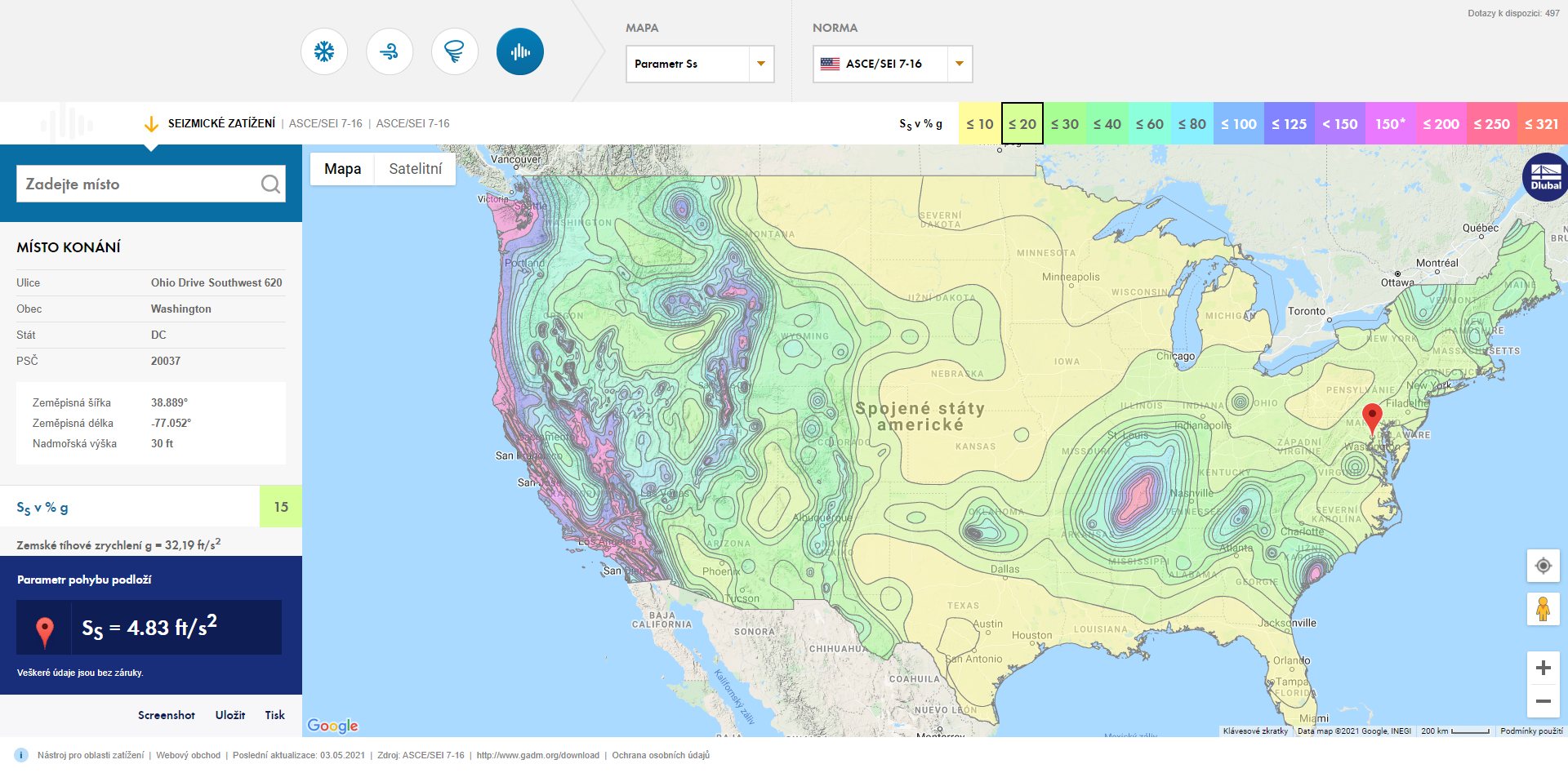
Task: Select the ≤ 321 legend swatch
Action: 1542,124
